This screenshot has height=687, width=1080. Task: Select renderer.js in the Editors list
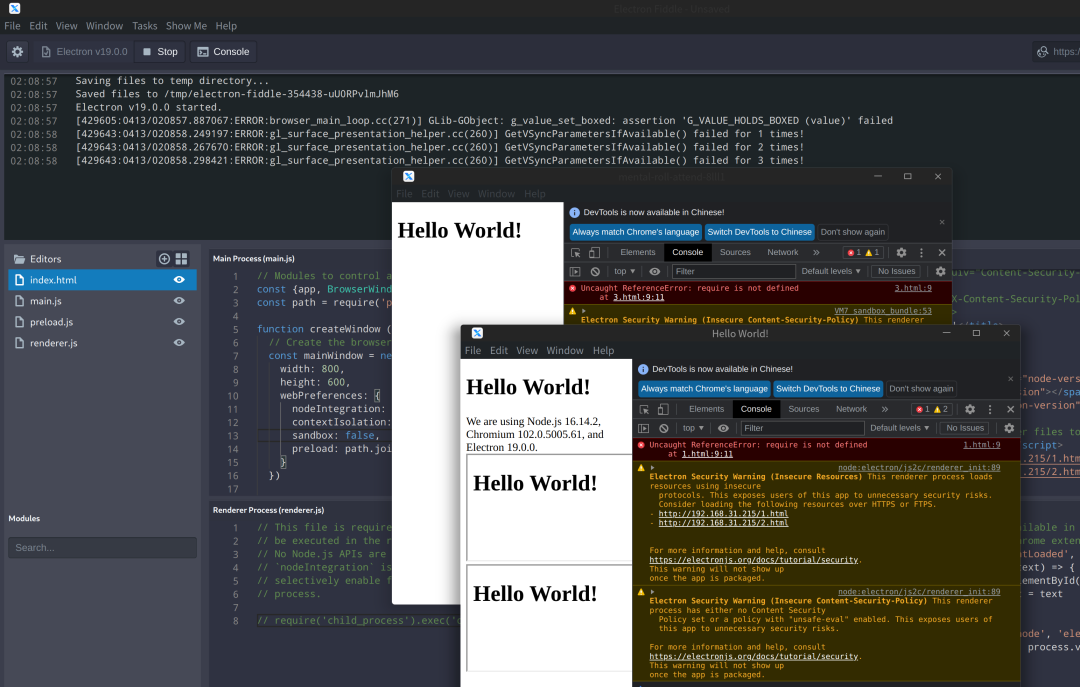coord(102,342)
